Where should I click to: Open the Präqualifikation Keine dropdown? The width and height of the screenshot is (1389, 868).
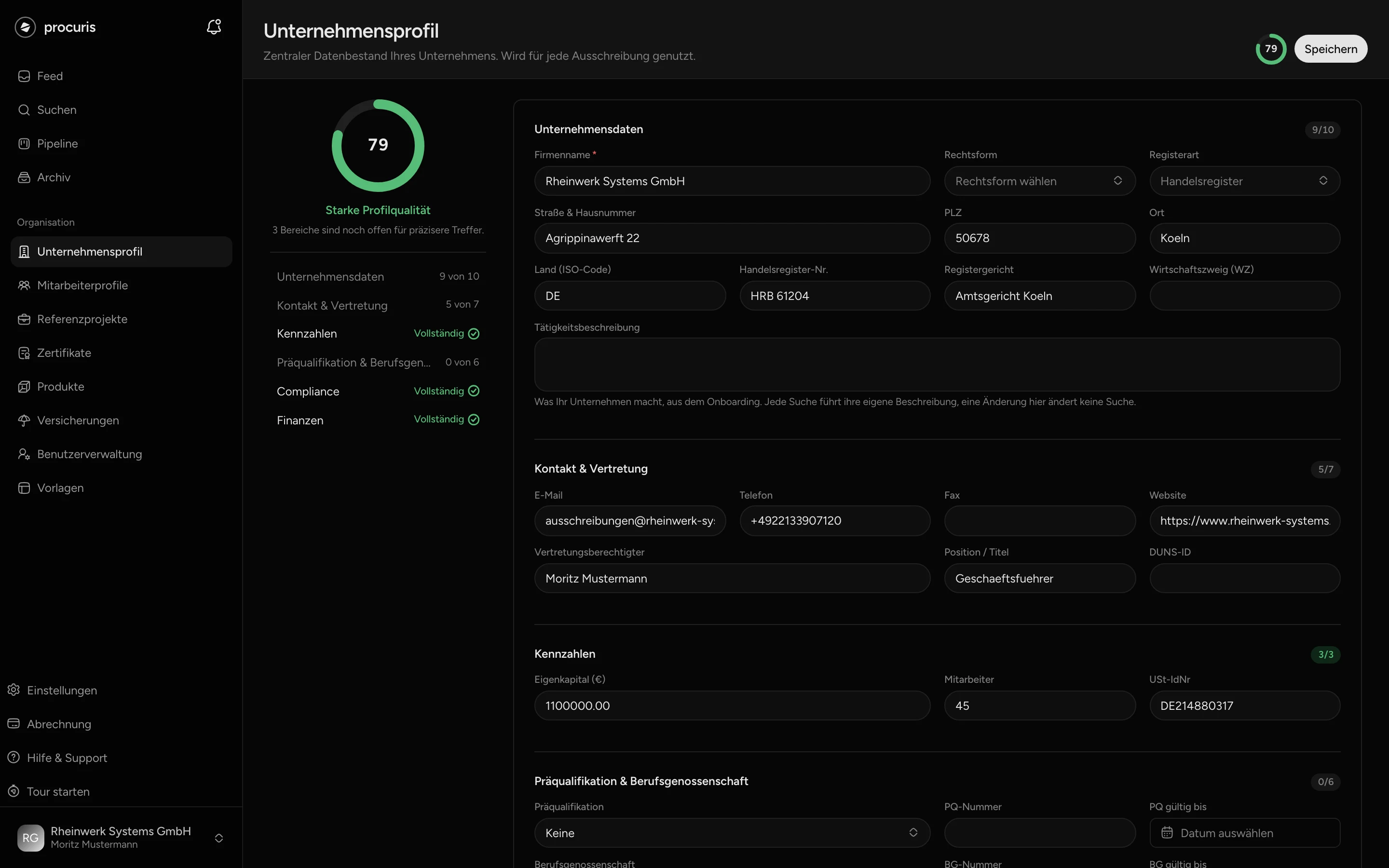tap(732, 832)
